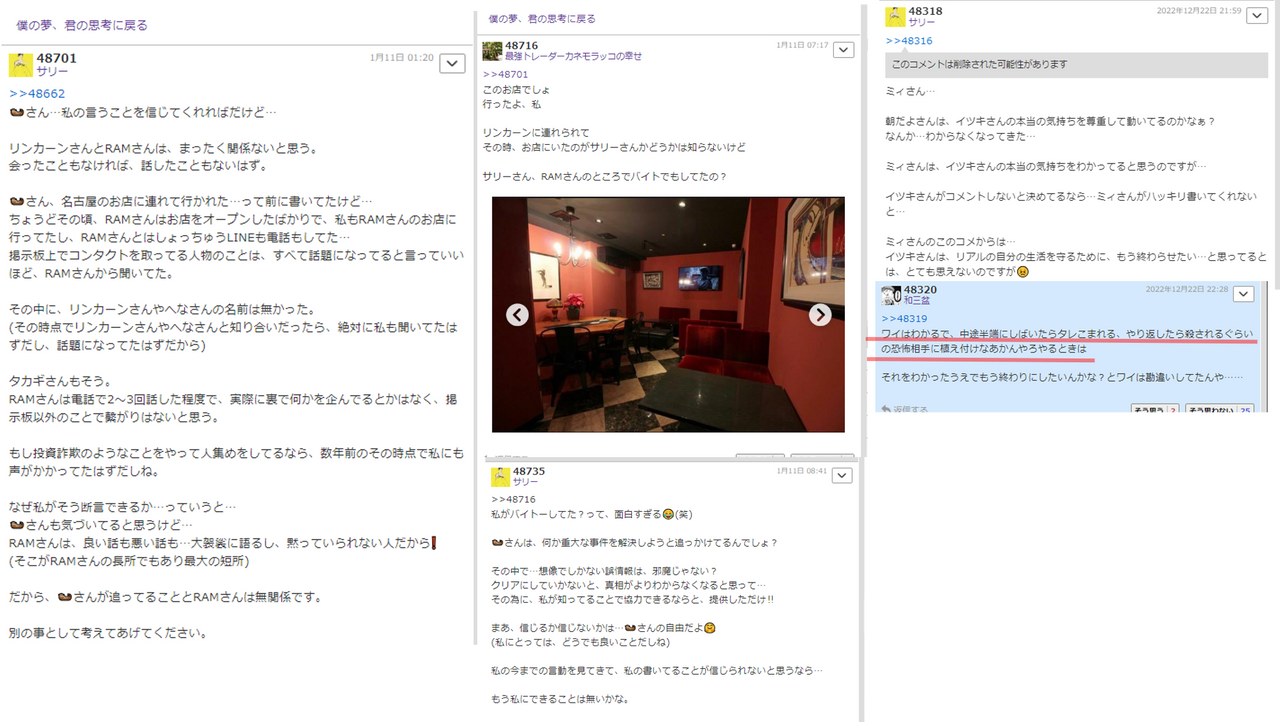Click post number 48735
This screenshot has height=722, width=1280.
pos(529,471)
